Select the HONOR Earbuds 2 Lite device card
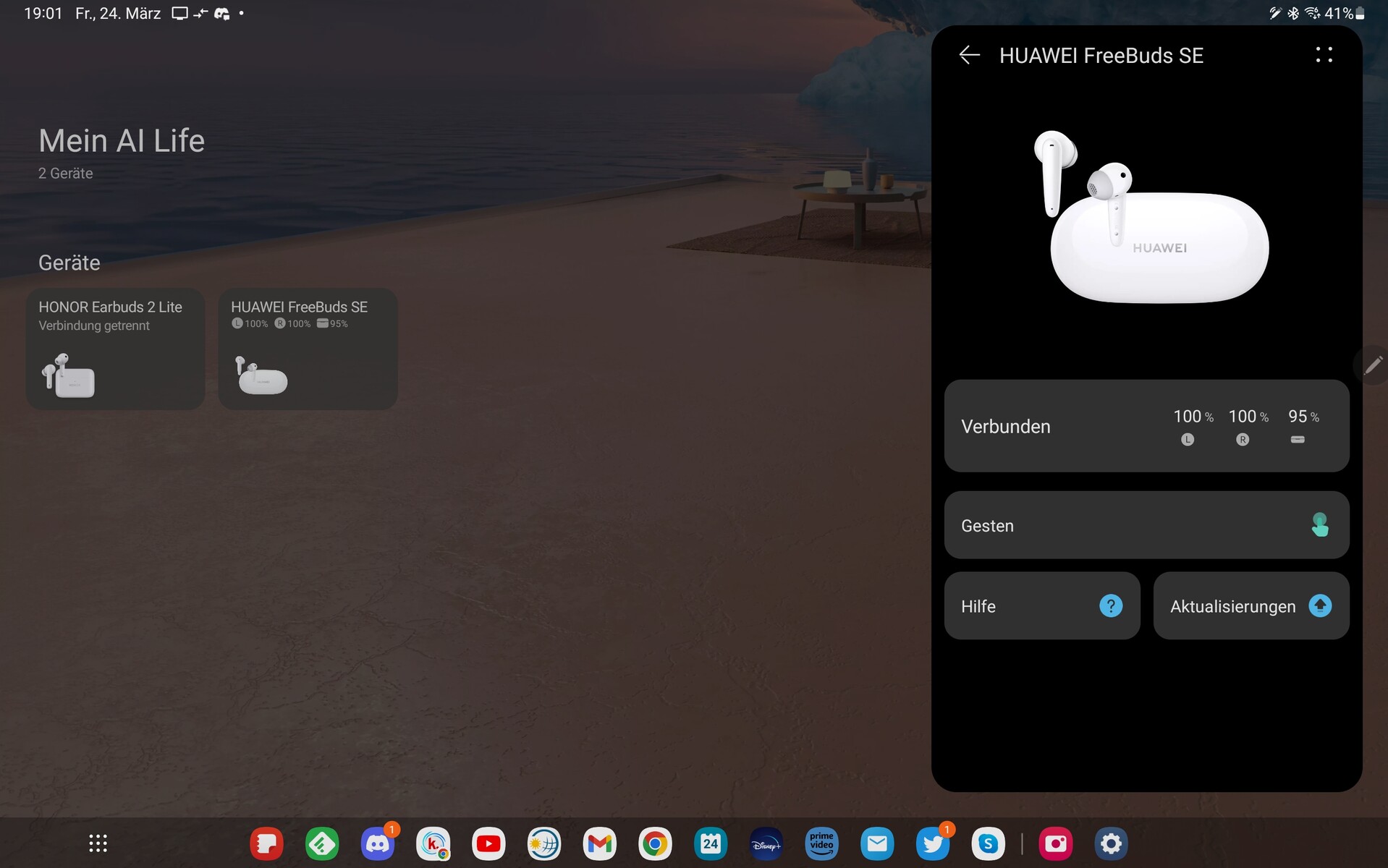The height and width of the screenshot is (868, 1388). click(x=116, y=349)
